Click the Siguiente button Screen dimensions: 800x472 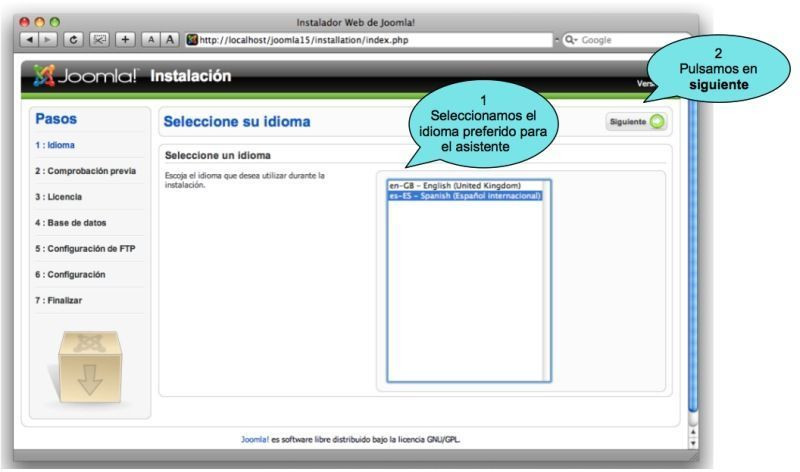click(637, 121)
